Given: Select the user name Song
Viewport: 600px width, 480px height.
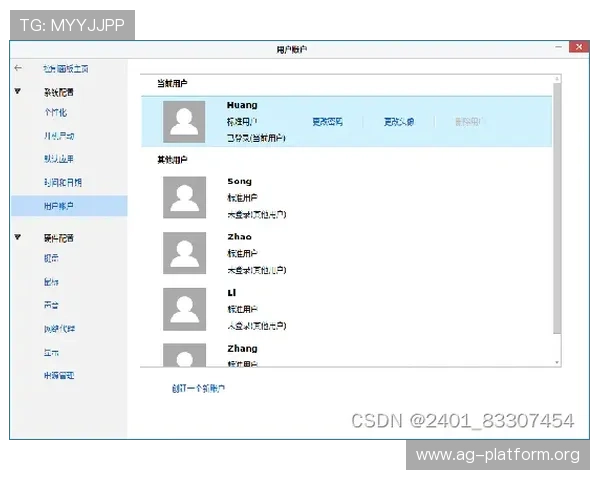Looking at the screenshot, I should tap(240, 181).
